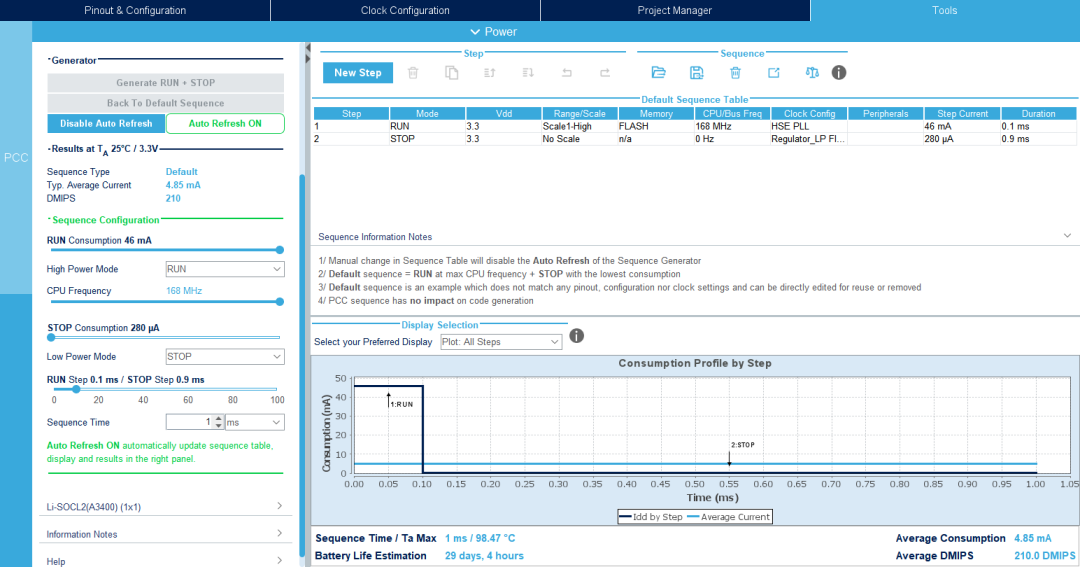Open the Preferred Display plot dropdown
The width and height of the screenshot is (1080, 567).
coord(501,342)
